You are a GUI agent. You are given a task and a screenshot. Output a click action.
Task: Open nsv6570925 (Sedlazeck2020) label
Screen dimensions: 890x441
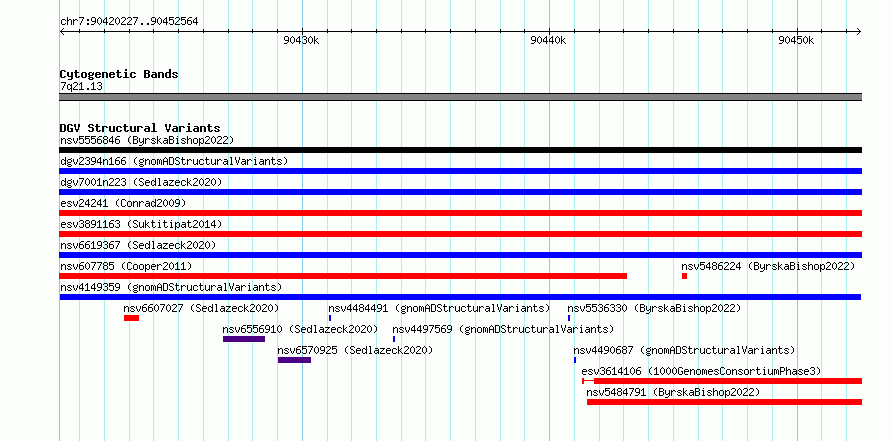click(355, 350)
